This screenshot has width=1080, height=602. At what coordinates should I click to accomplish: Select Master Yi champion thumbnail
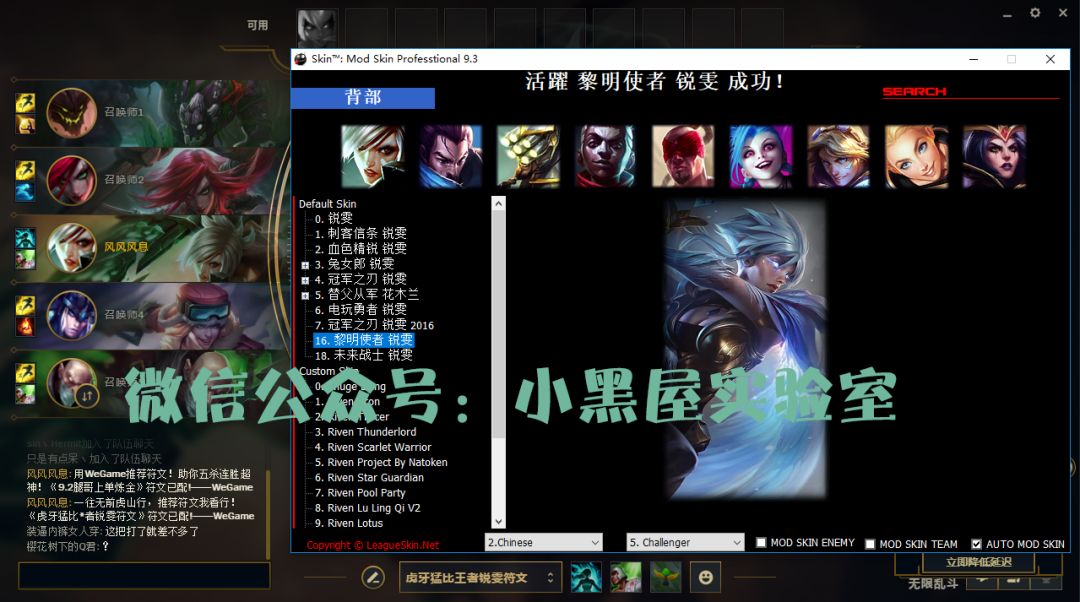pyautogui.click(x=528, y=156)
